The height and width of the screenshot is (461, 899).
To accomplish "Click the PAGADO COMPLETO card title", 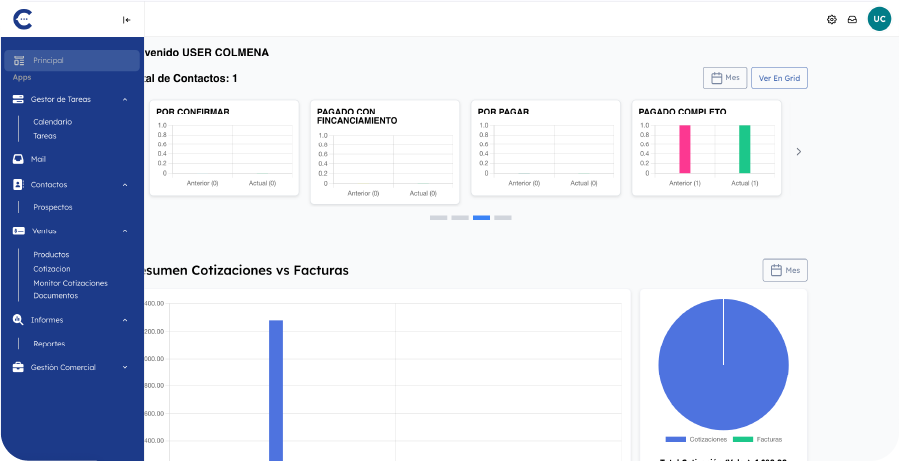I will pyautogui.click(x=682, y=111).
